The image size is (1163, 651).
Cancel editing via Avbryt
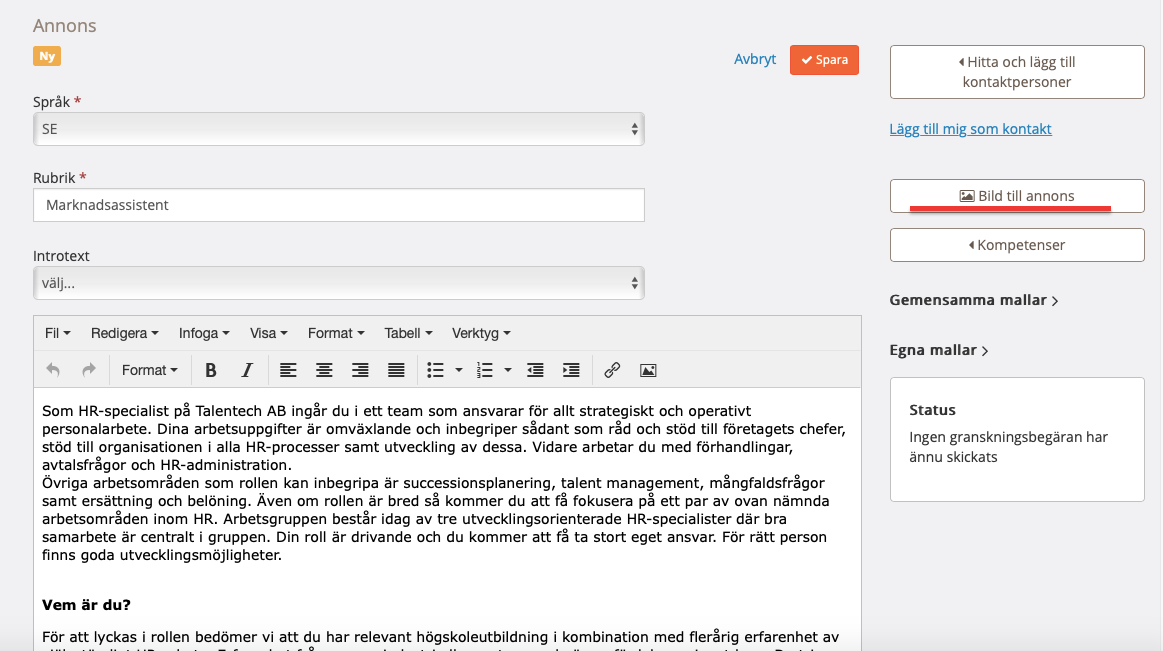click(x=755, y=59)
